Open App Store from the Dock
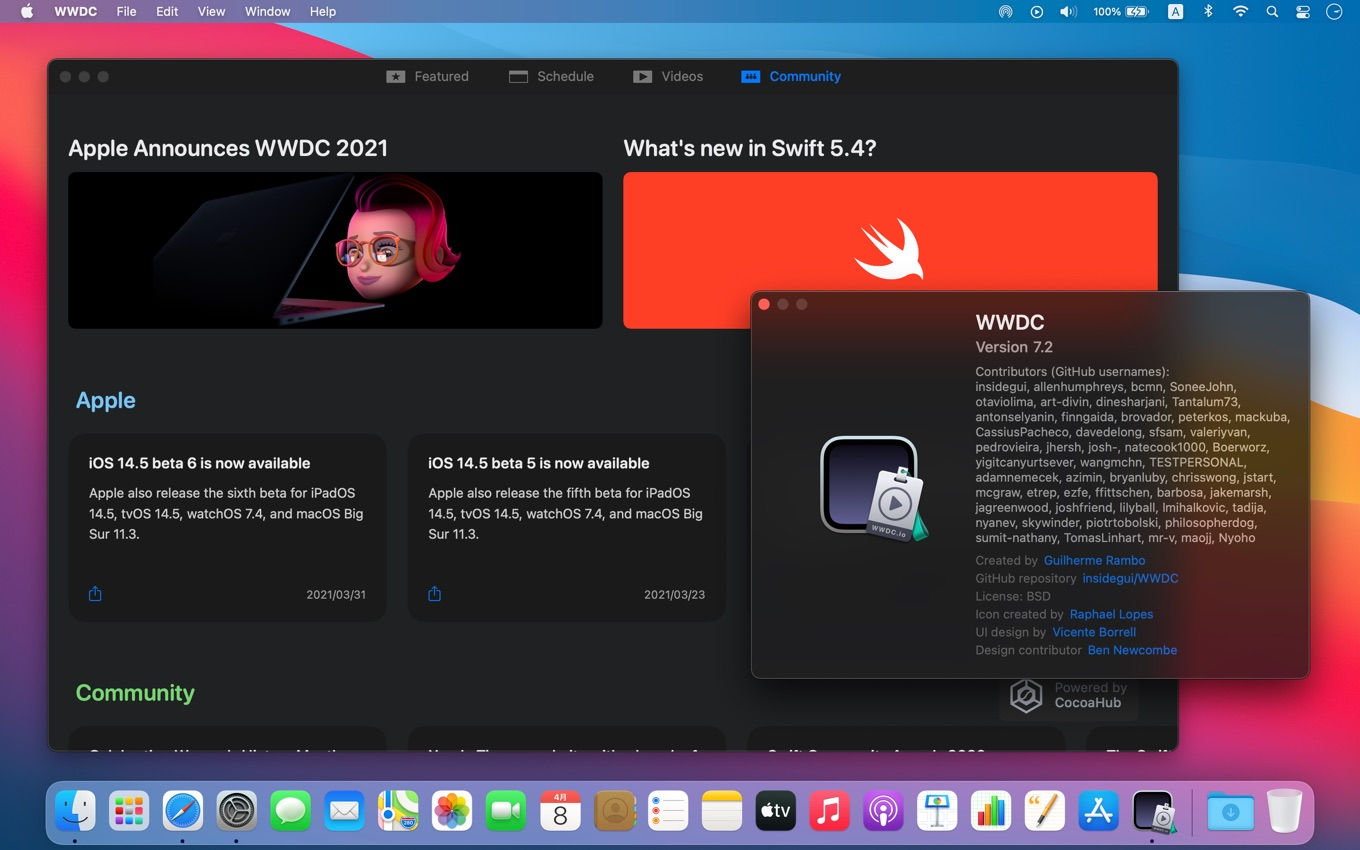This screenshot has height=850, width=1360. (1099, 810)
